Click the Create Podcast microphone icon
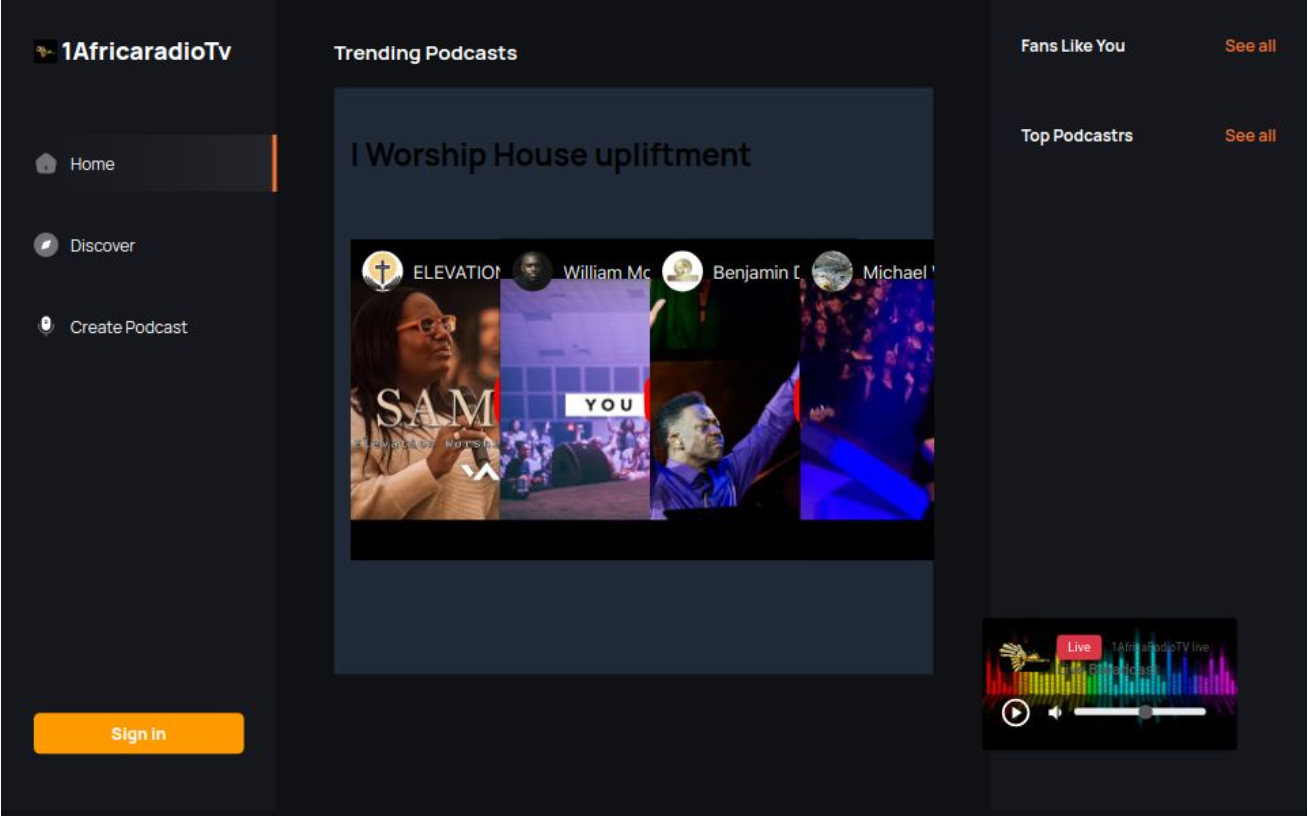 click(46, 326)
